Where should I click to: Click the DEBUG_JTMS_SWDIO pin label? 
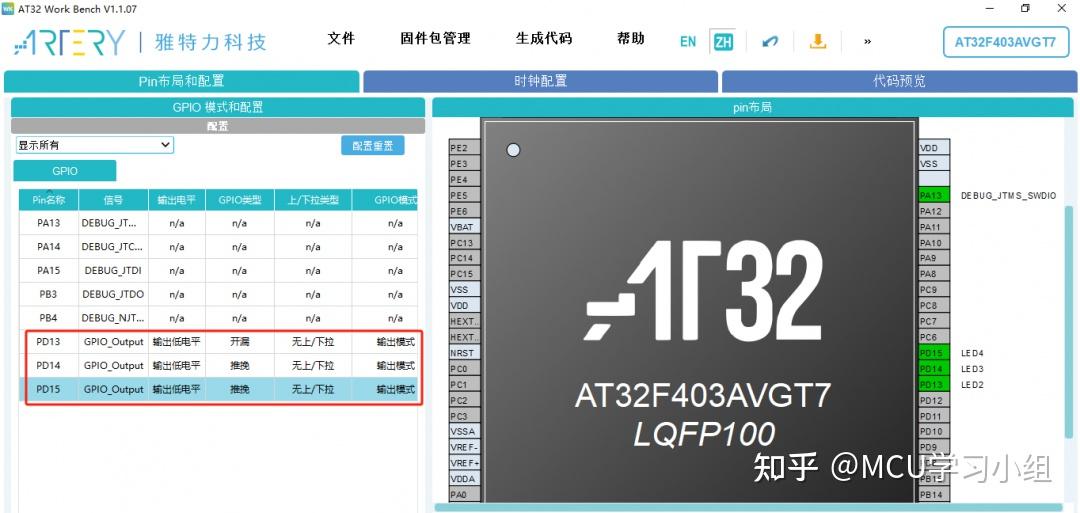click(x=1008, y=196)
